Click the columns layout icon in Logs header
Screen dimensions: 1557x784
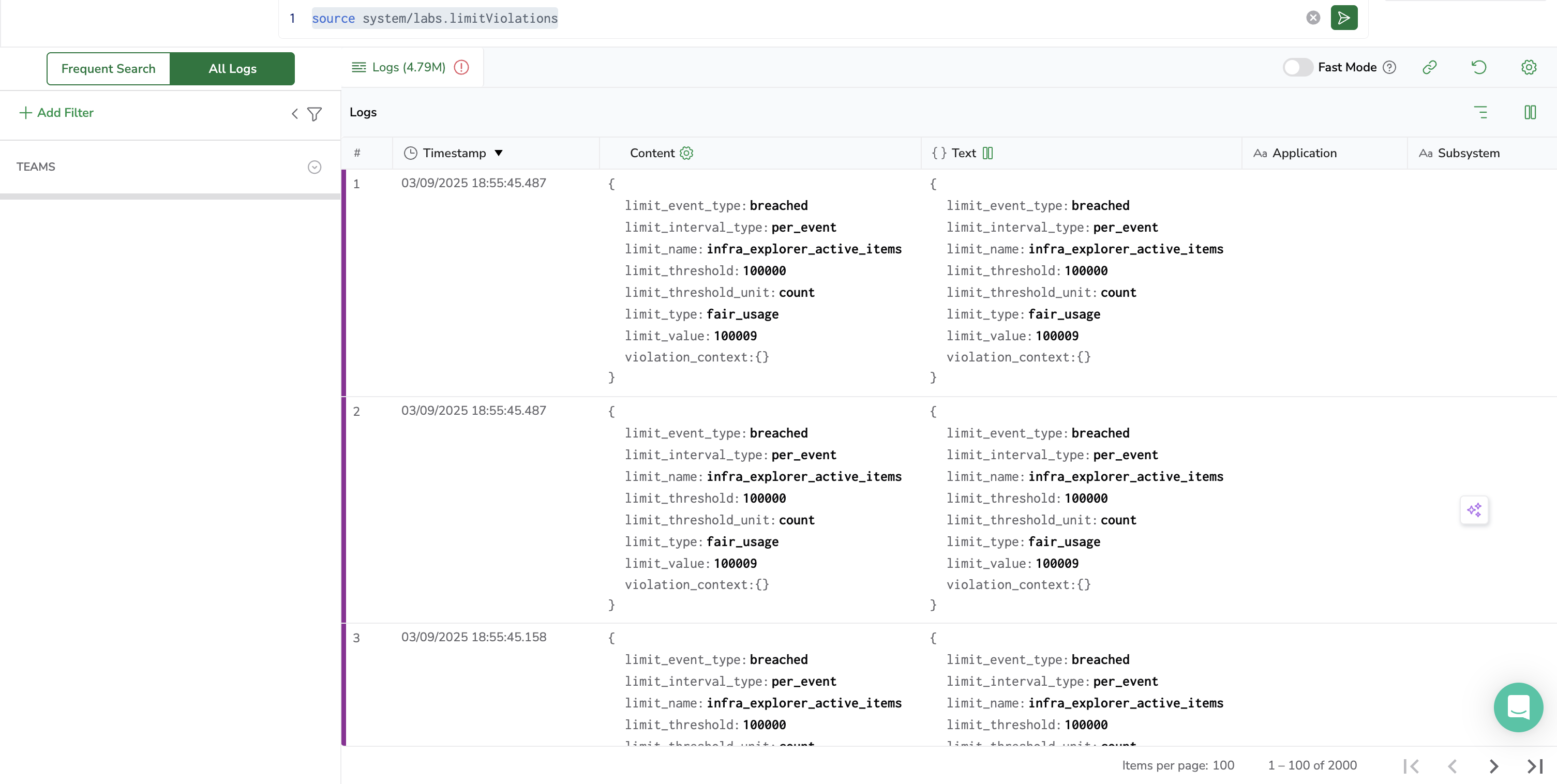1530,112
